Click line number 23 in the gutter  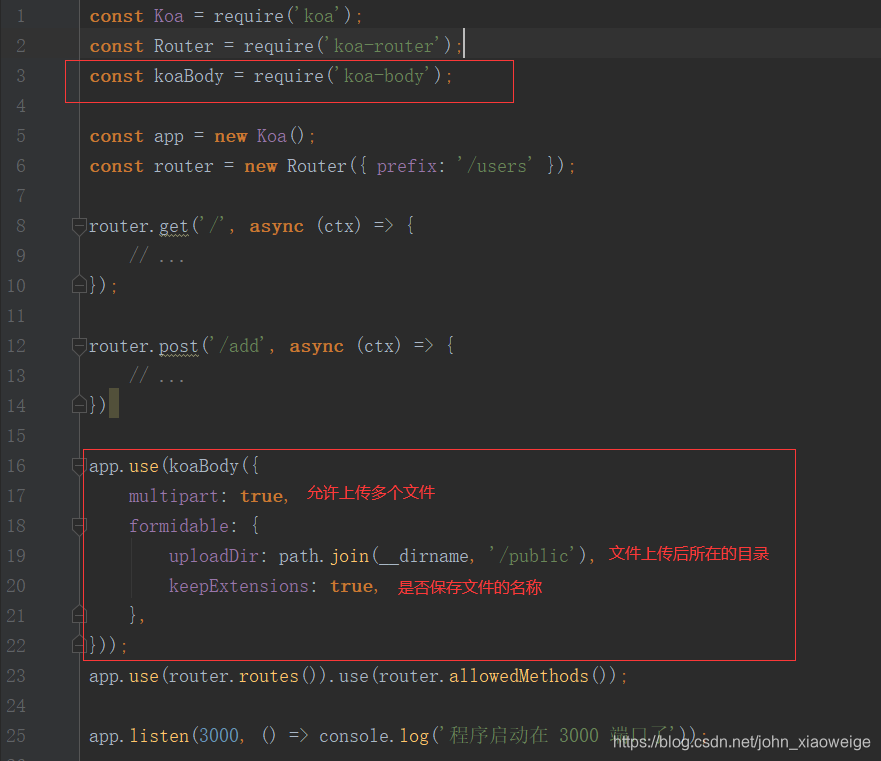click(x=16, y=675)
